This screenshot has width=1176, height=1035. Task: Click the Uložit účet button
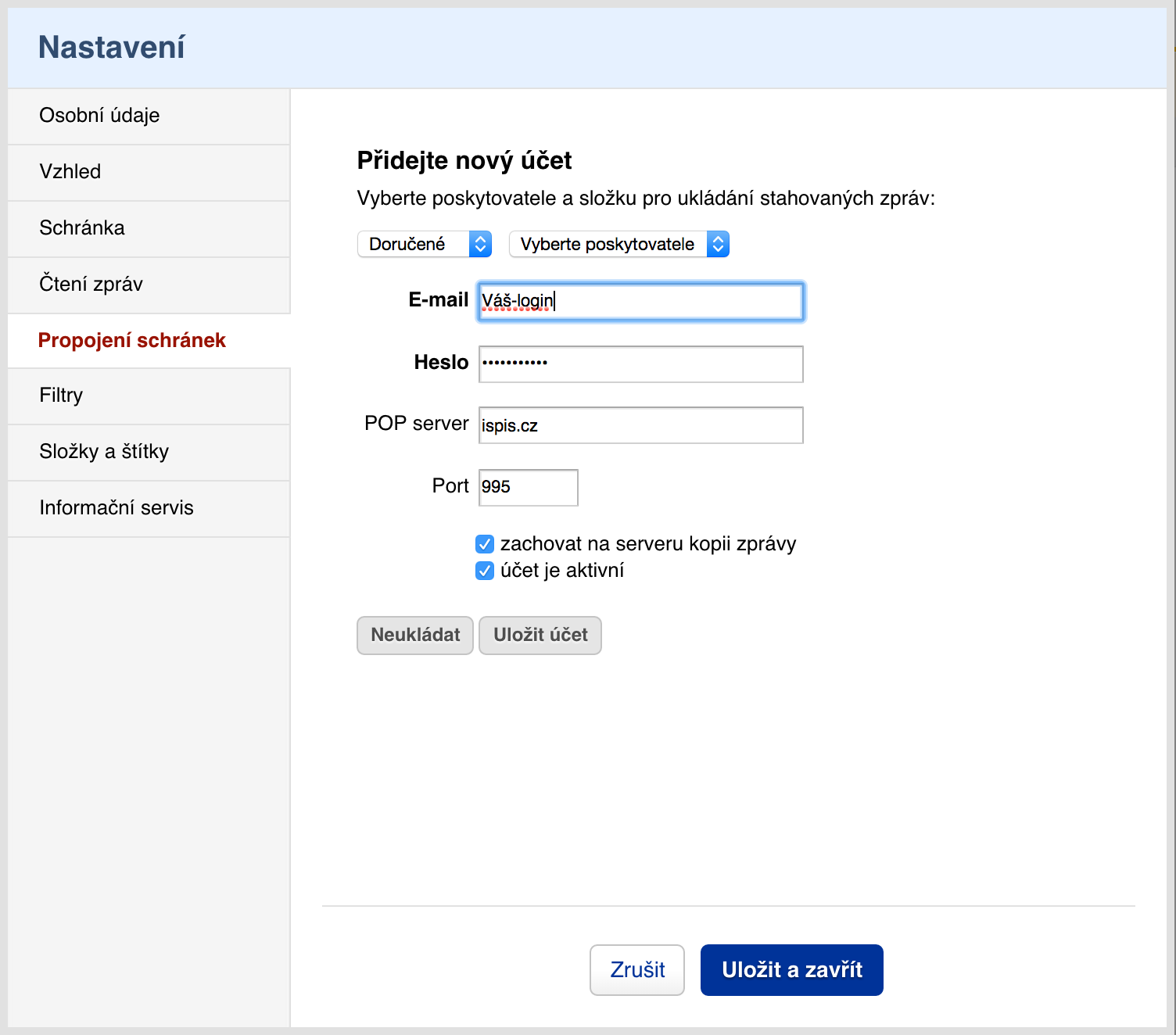(x=540, y=635)
